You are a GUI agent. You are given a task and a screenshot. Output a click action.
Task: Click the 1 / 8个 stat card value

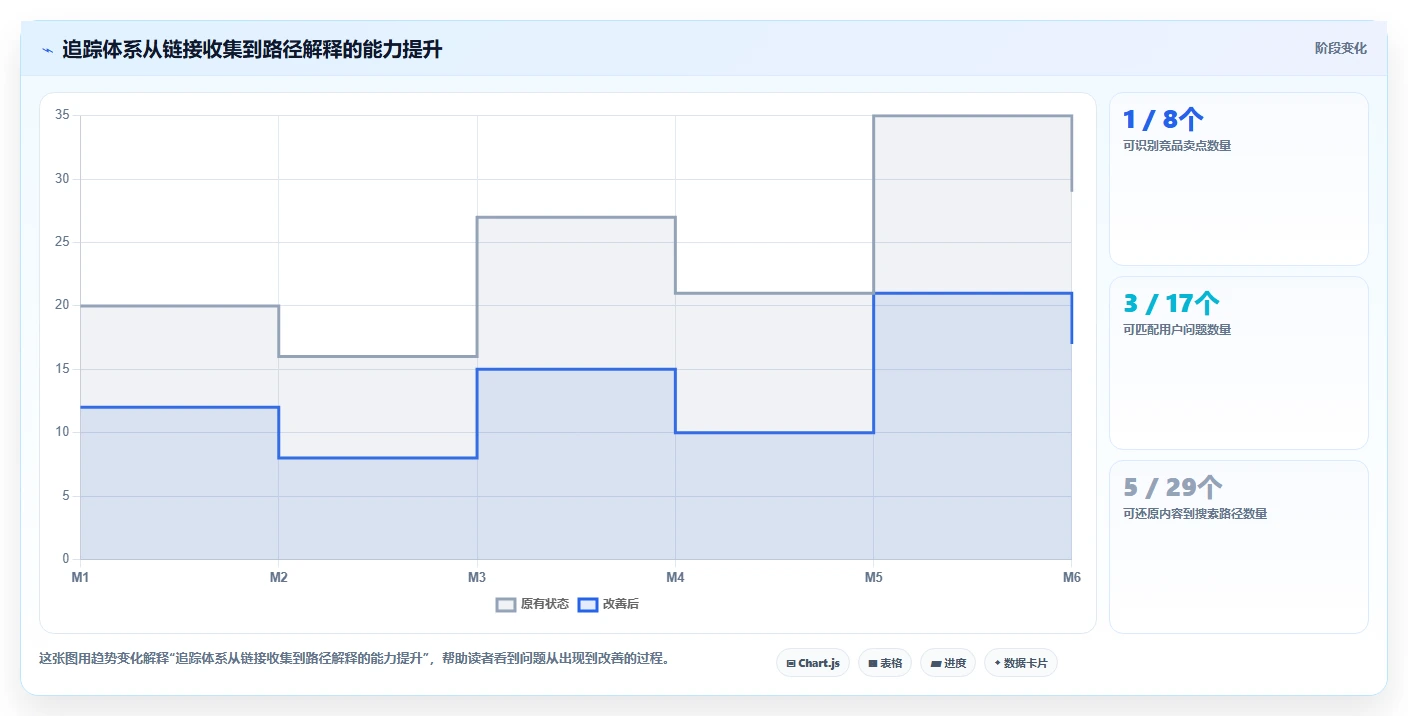(x=1164, y=120)
